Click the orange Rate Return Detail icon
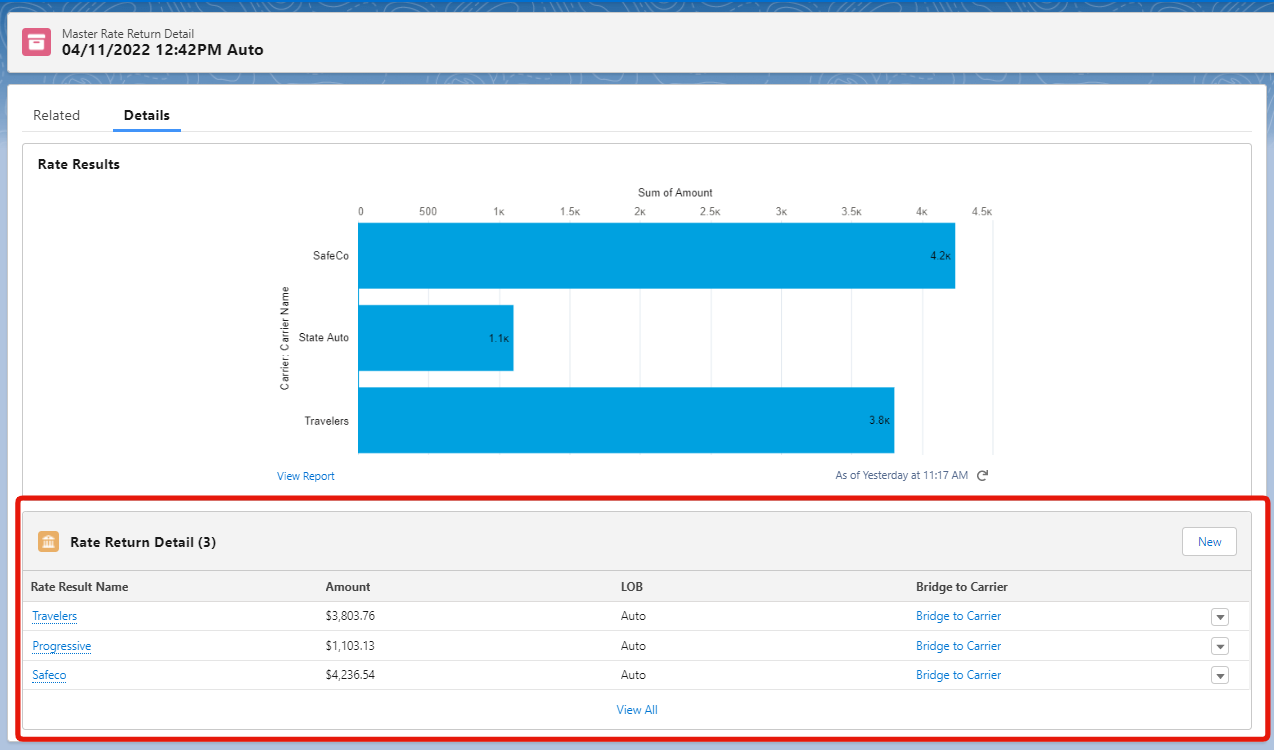Viewport: 1274px width, 750px height. click(48, 542)
